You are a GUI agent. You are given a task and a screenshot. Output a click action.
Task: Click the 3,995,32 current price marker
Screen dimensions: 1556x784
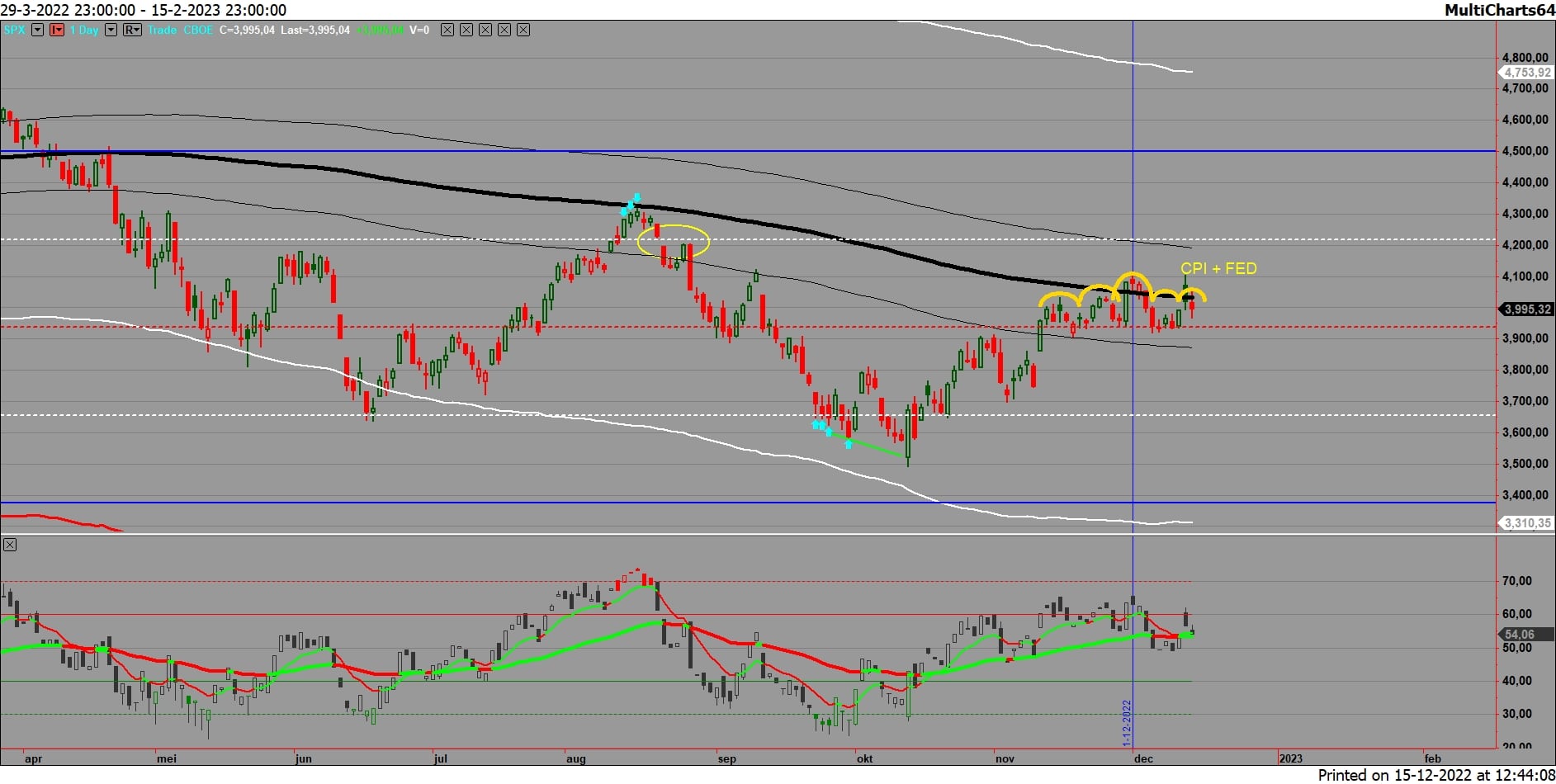(1526, 309)
